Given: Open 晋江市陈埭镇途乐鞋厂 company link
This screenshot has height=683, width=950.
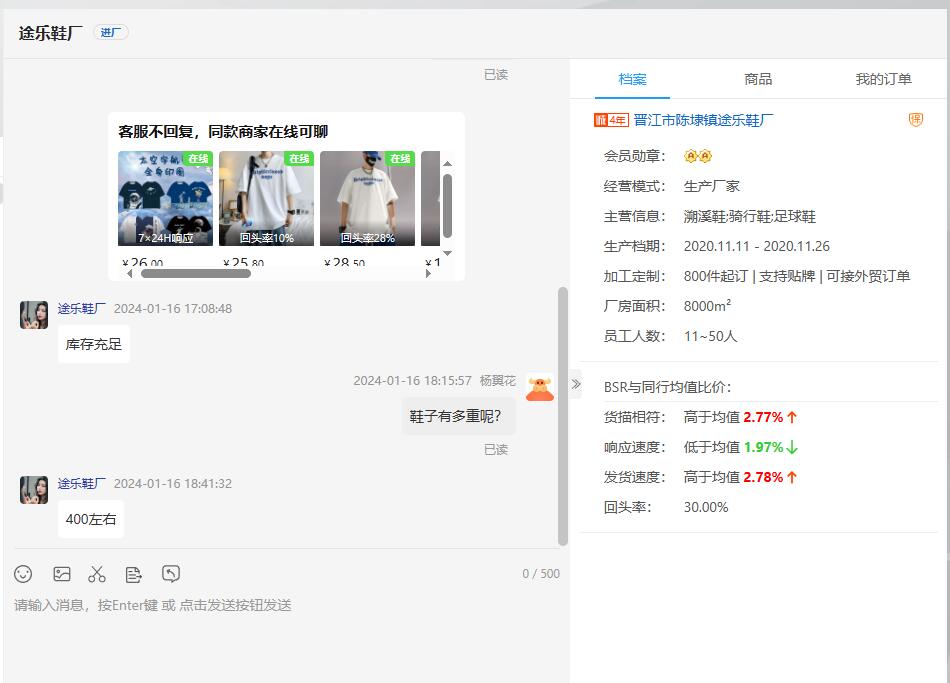Looking at the screenshot, I should coord(703,120).
